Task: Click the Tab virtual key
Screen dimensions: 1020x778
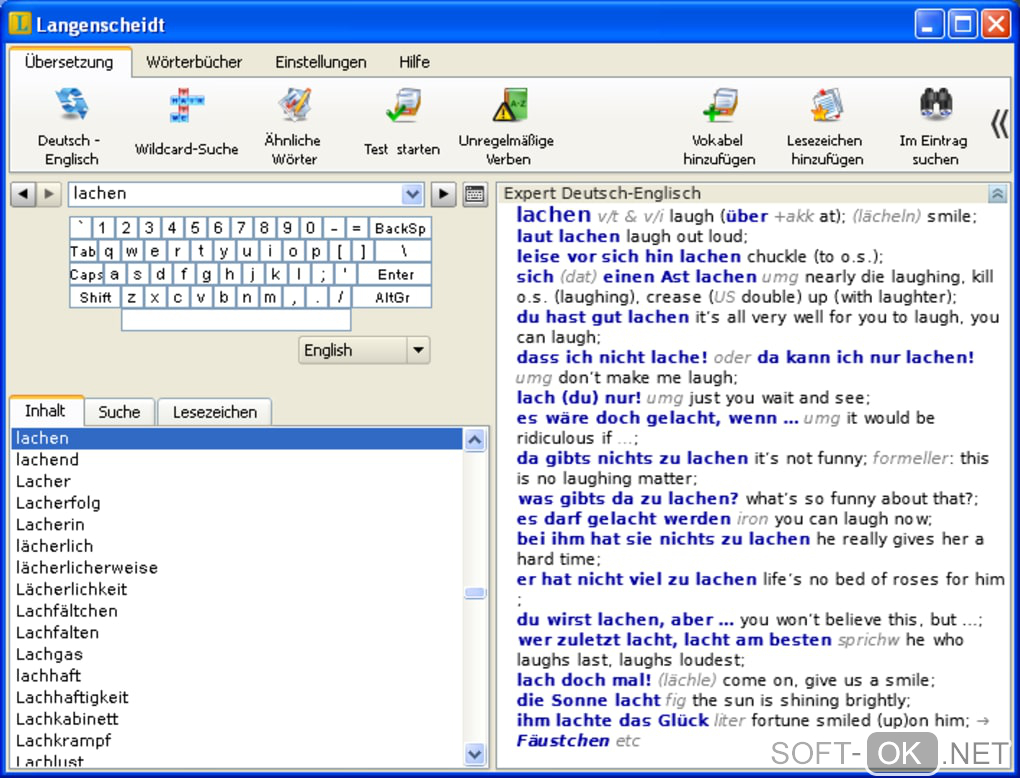Action: click(x=83, y=252)
